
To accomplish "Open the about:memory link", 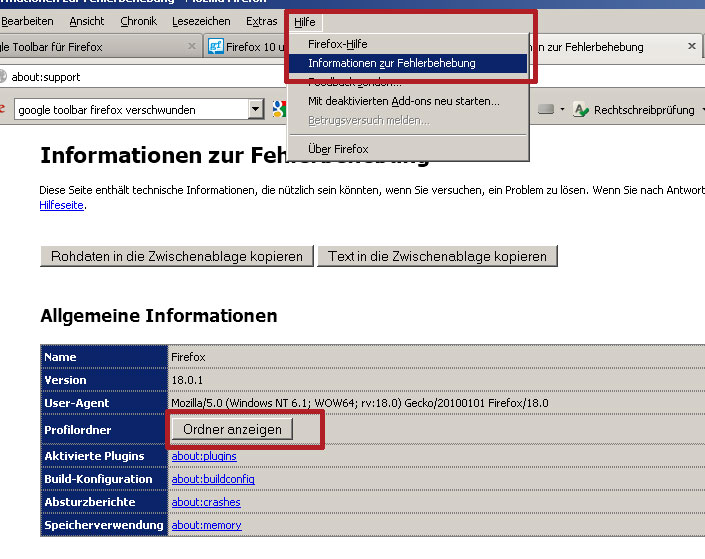I will (206, 525).
